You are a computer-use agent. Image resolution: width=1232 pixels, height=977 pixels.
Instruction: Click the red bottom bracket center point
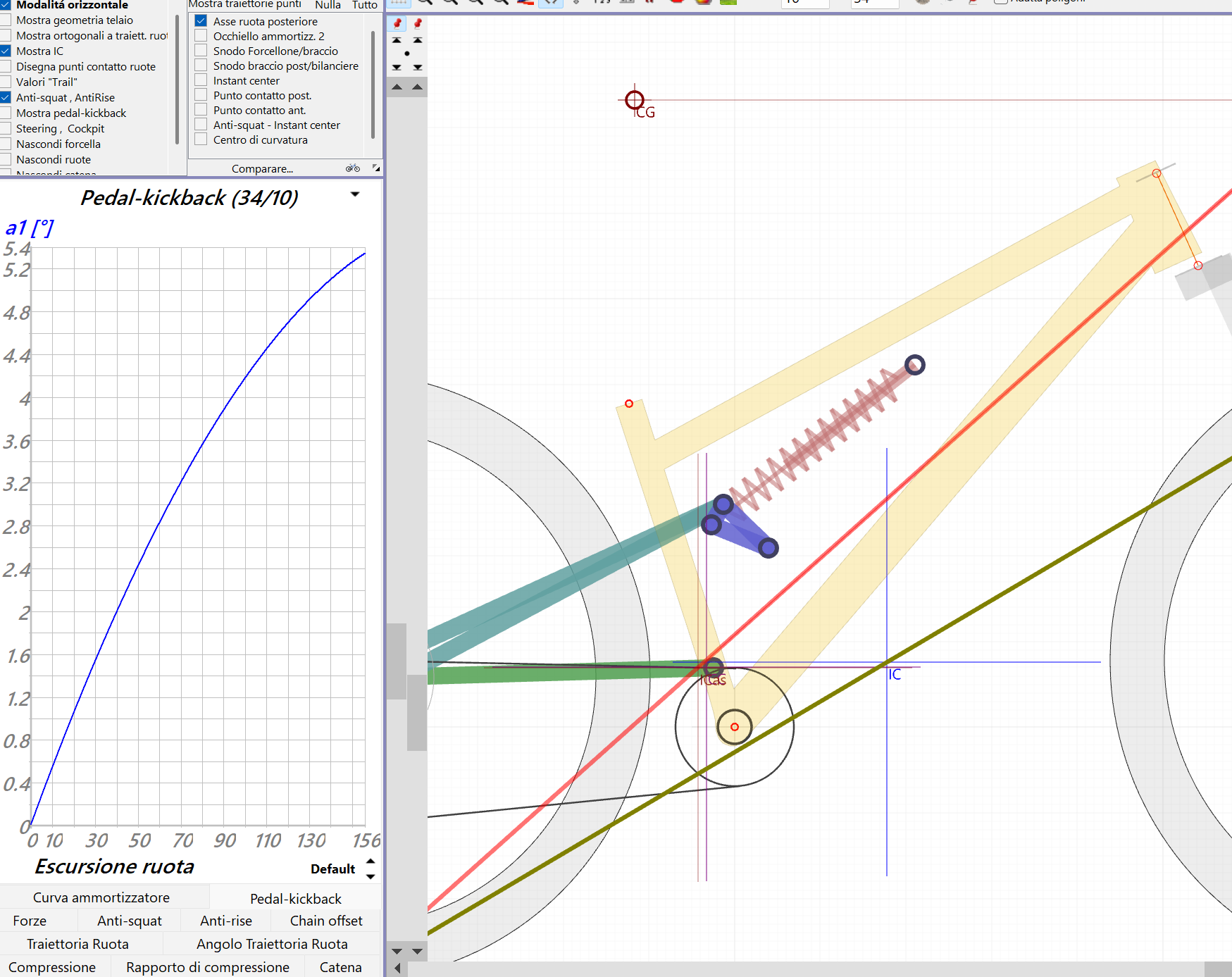pyautogui.click(x=735, y=727)
